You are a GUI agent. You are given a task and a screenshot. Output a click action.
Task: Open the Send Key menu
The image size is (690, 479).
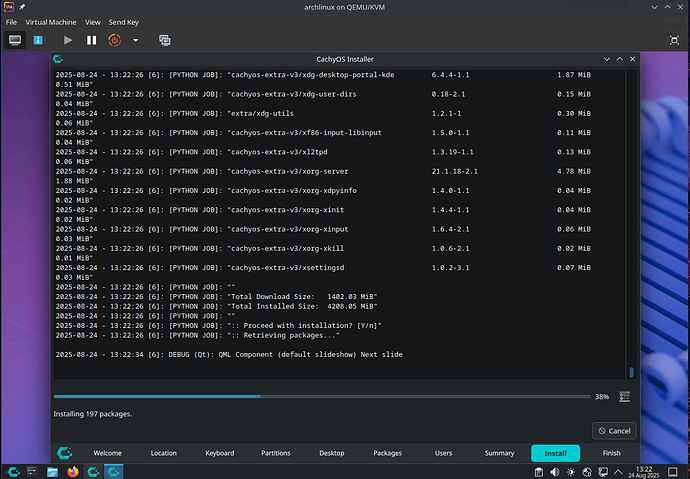(x=124, y=22)
